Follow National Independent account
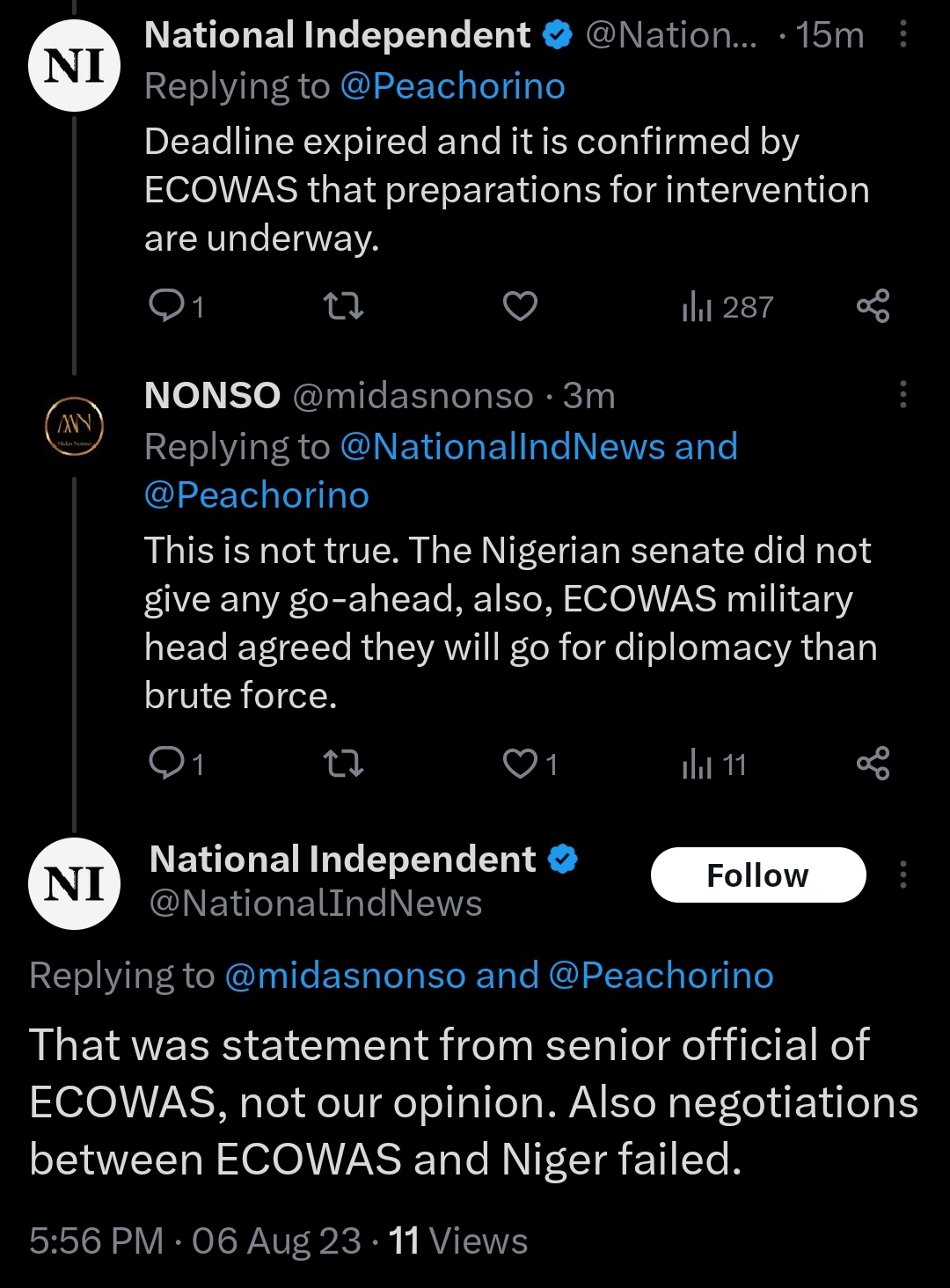This screenshot has width=950, height=1288. [x=758, y=875]
